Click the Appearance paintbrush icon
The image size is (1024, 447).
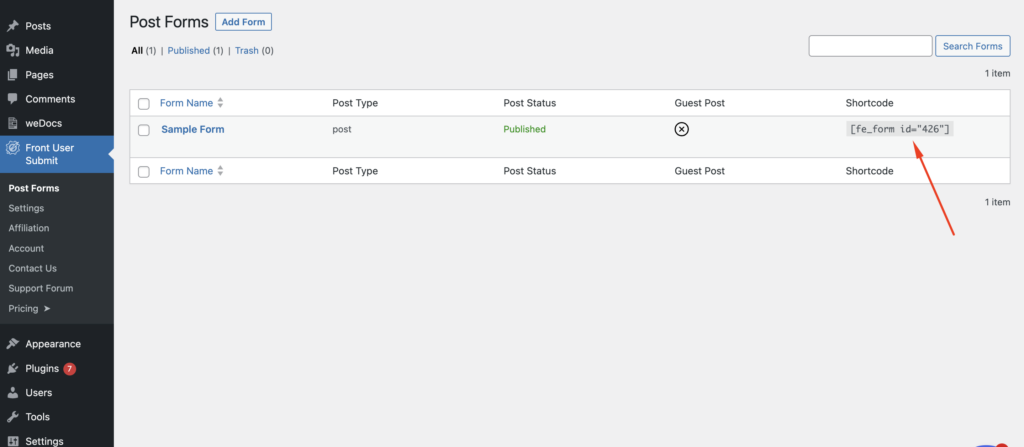point(12,344)
